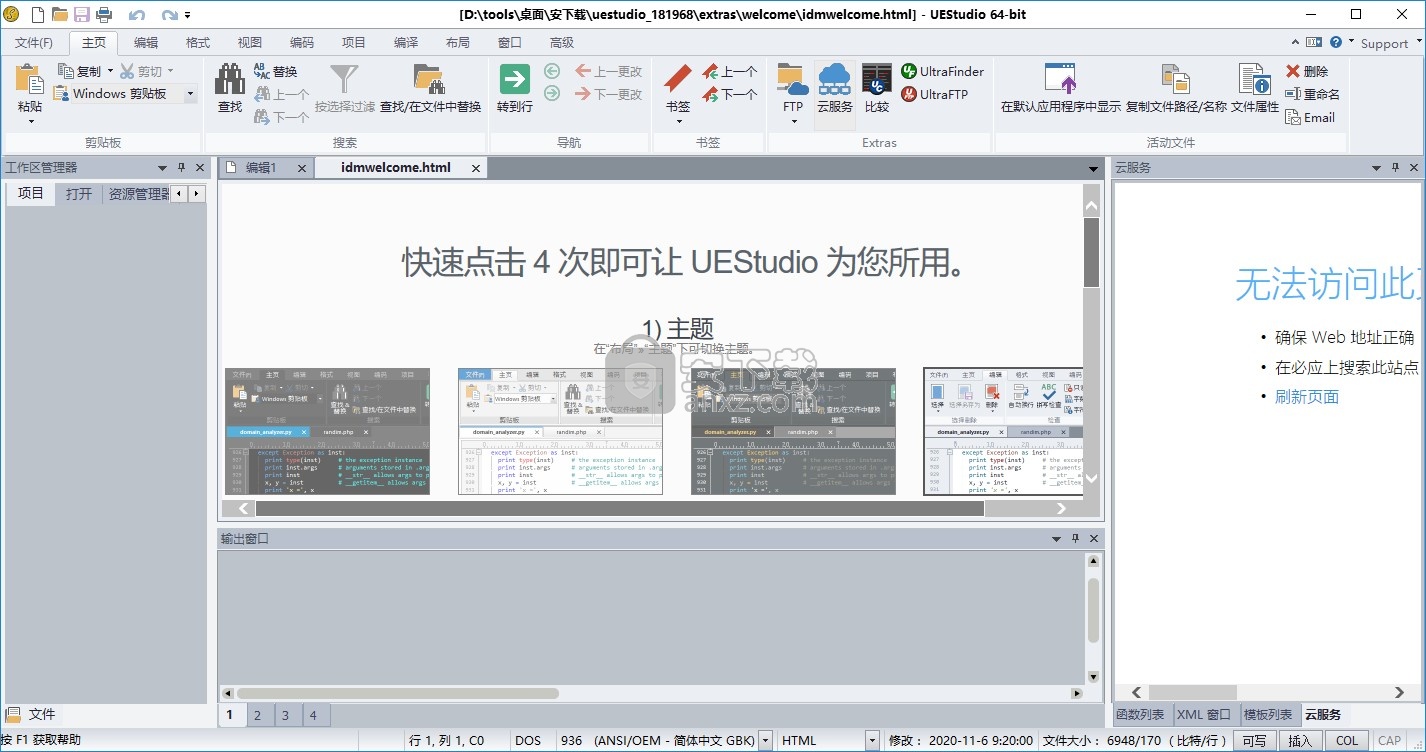Open the code page encoding dropdown in status bar
This screenshot has height=752, width=1426.
click(x=765, y=741)
